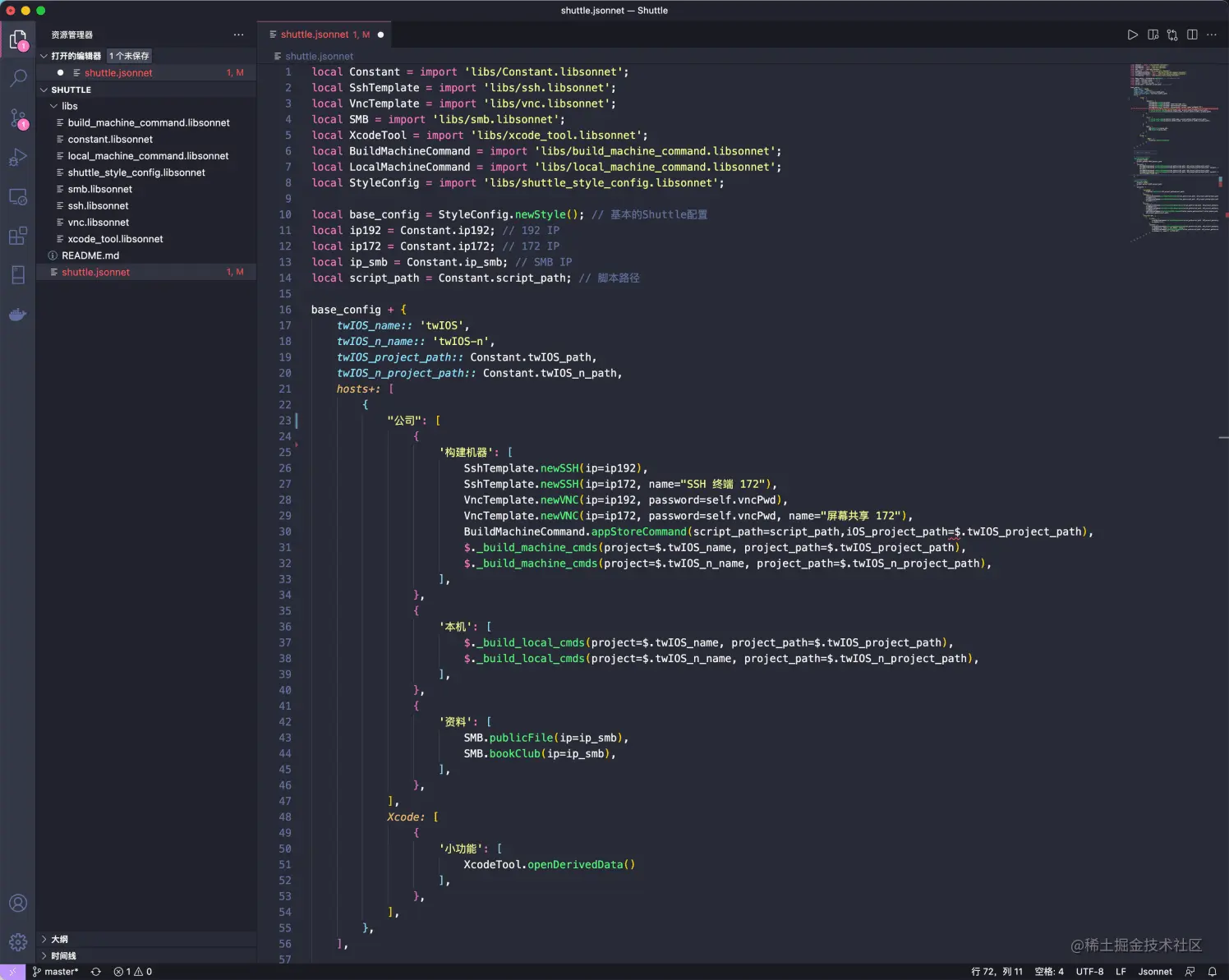Open the Docker view in the activity bar
This screenshot has height=980, width=1229.
pyautogui.click(x=18, y=314)
